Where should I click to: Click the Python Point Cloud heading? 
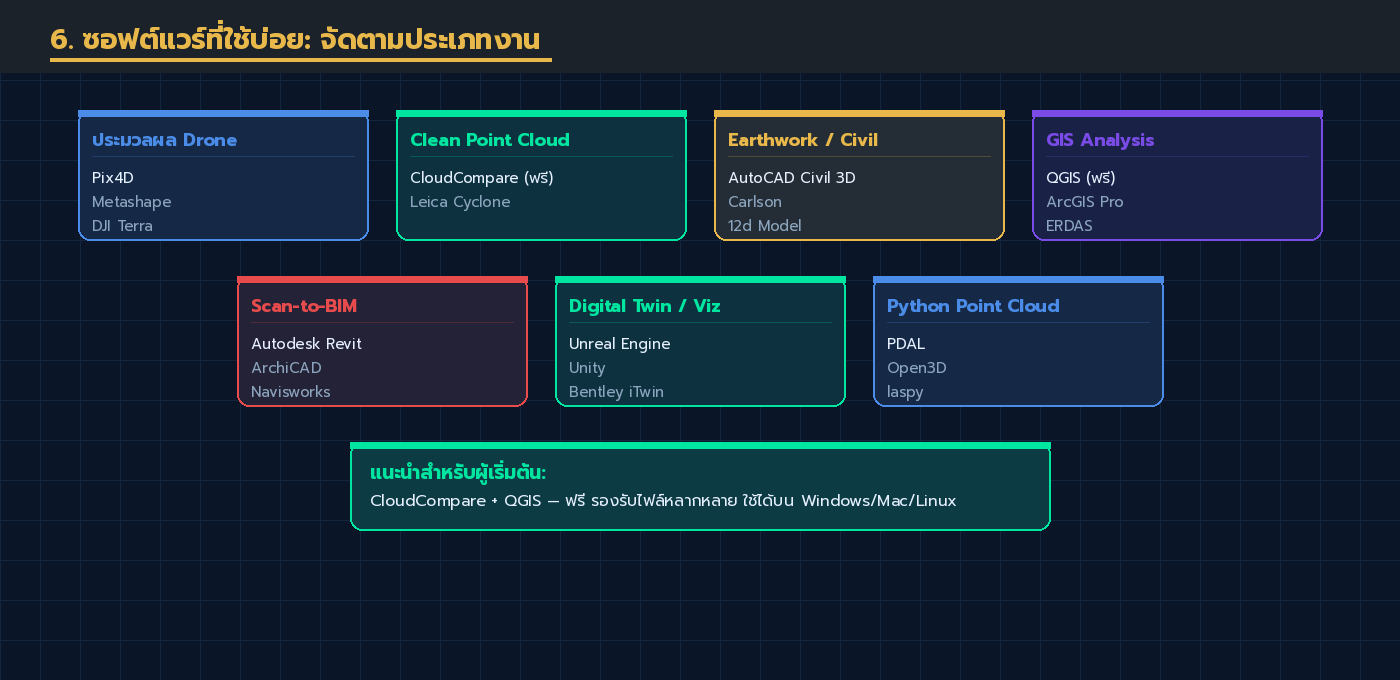973,306
